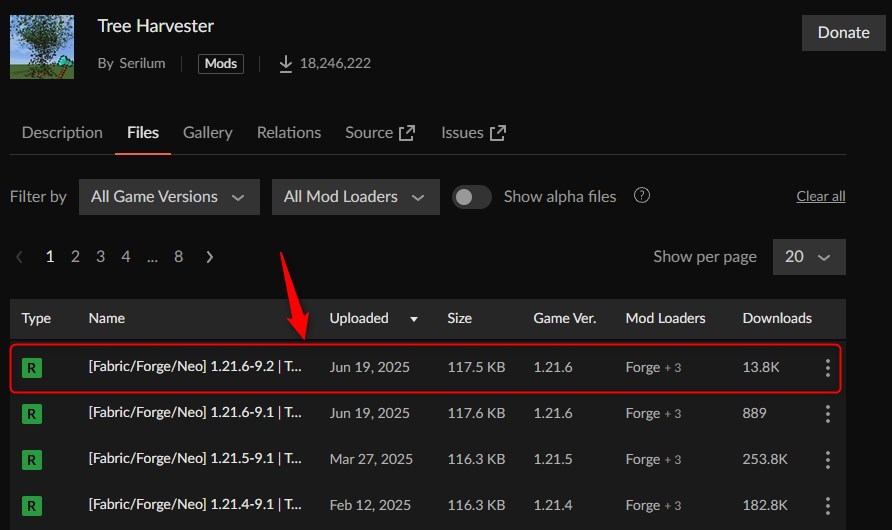Click Forge +3 loaders in 1.21.6-9.2 row
Image resolution: width=892 pixels, height=530 pixels.
(x=653, y=367)
